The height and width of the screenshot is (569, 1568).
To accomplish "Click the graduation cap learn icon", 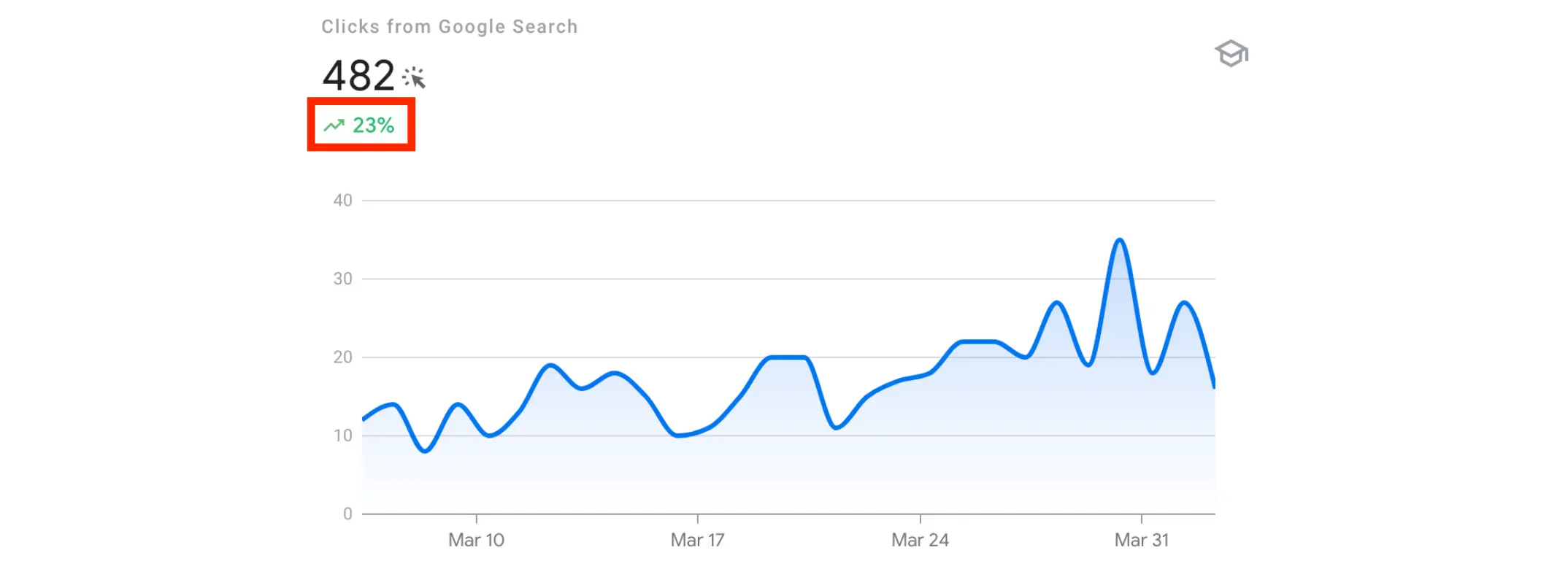I will (1231, 53).
